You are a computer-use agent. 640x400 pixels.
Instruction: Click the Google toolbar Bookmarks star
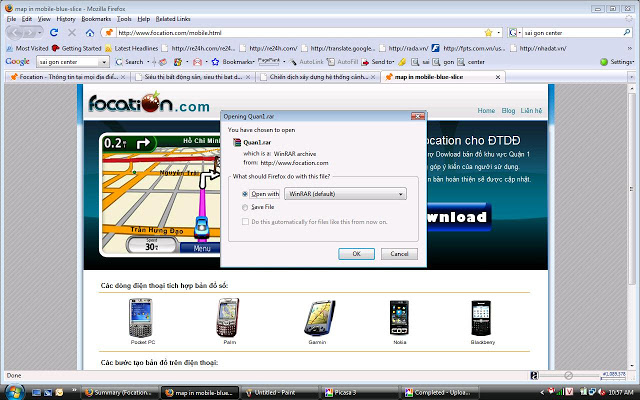(x=215, y=62)
